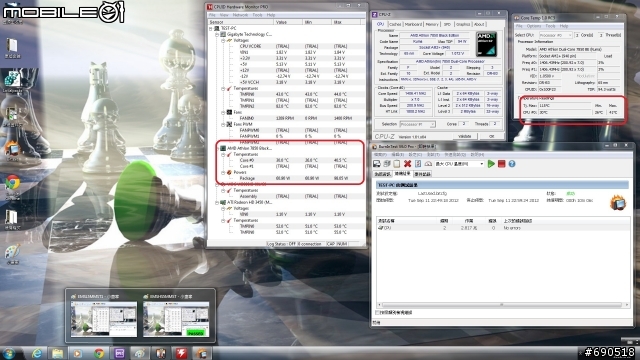This screenshot has height=360, width=640.
Task: Click the red X clear results icon
Action: (x=407, y=164)
